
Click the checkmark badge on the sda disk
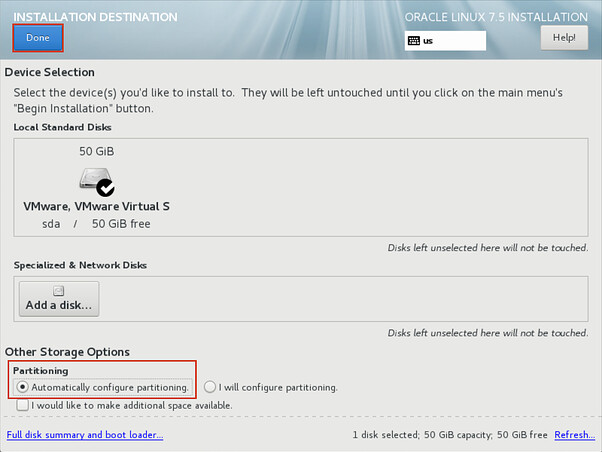click(105, 187)
